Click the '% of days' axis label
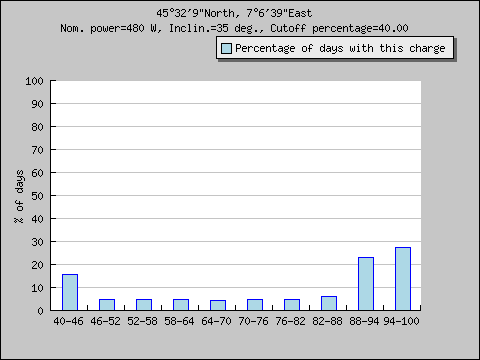 coord(19,196)
